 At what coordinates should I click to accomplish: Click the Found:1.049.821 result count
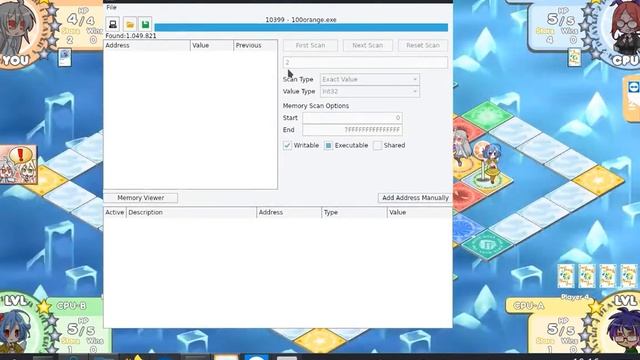[x=131, y=36]
